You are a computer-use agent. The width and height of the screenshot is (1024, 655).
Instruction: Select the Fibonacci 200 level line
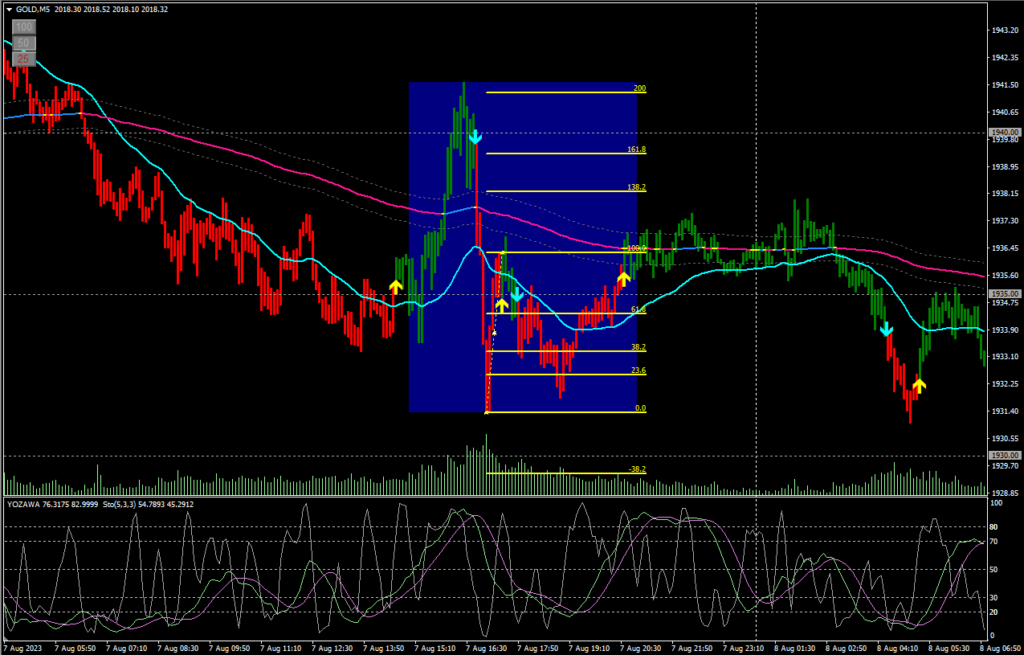point(560,93)
